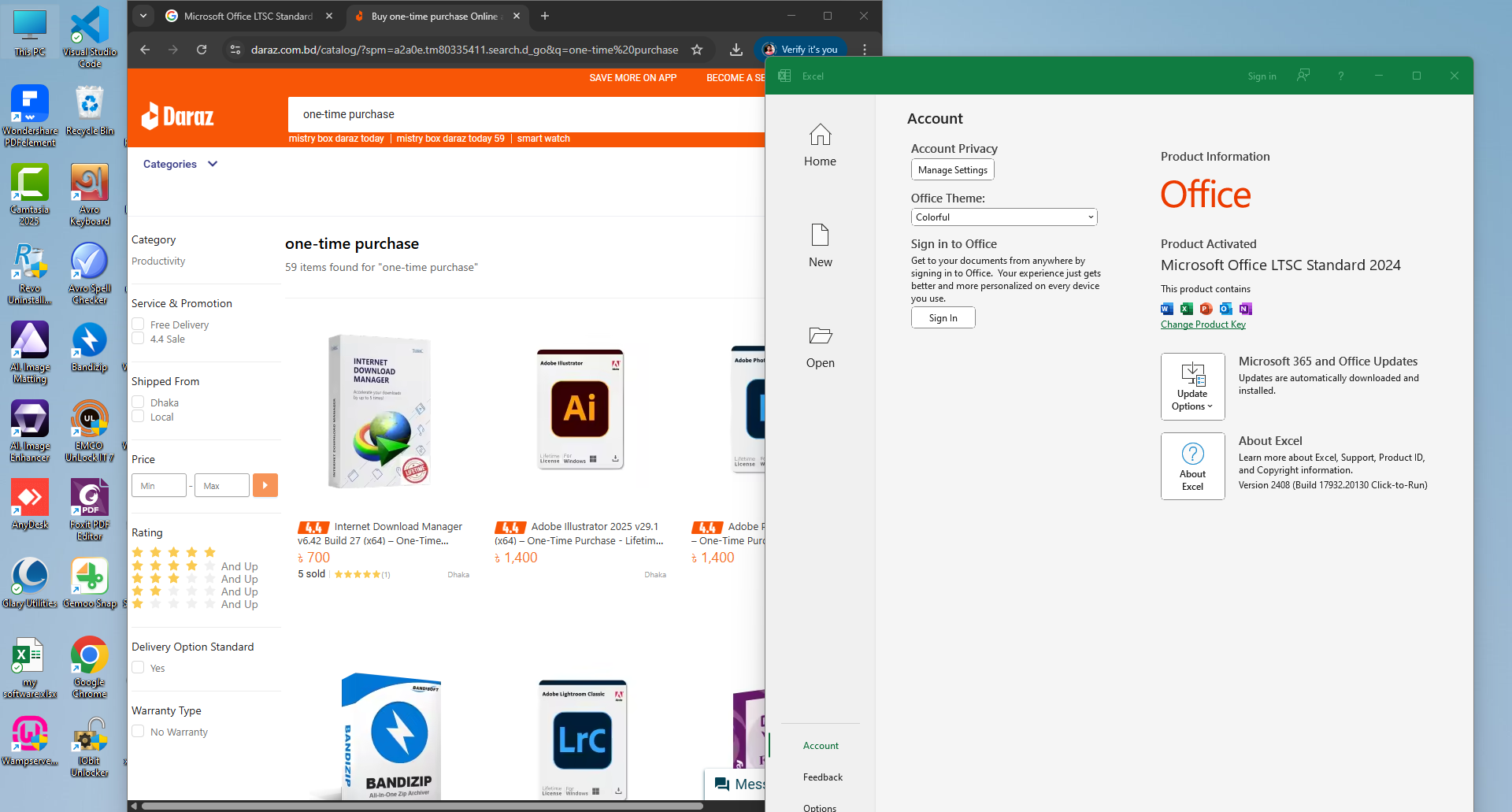The height and width of the screenshot is (812, 1512).
Task: Select Feedback in Excel sidebar
Action: 822,777
